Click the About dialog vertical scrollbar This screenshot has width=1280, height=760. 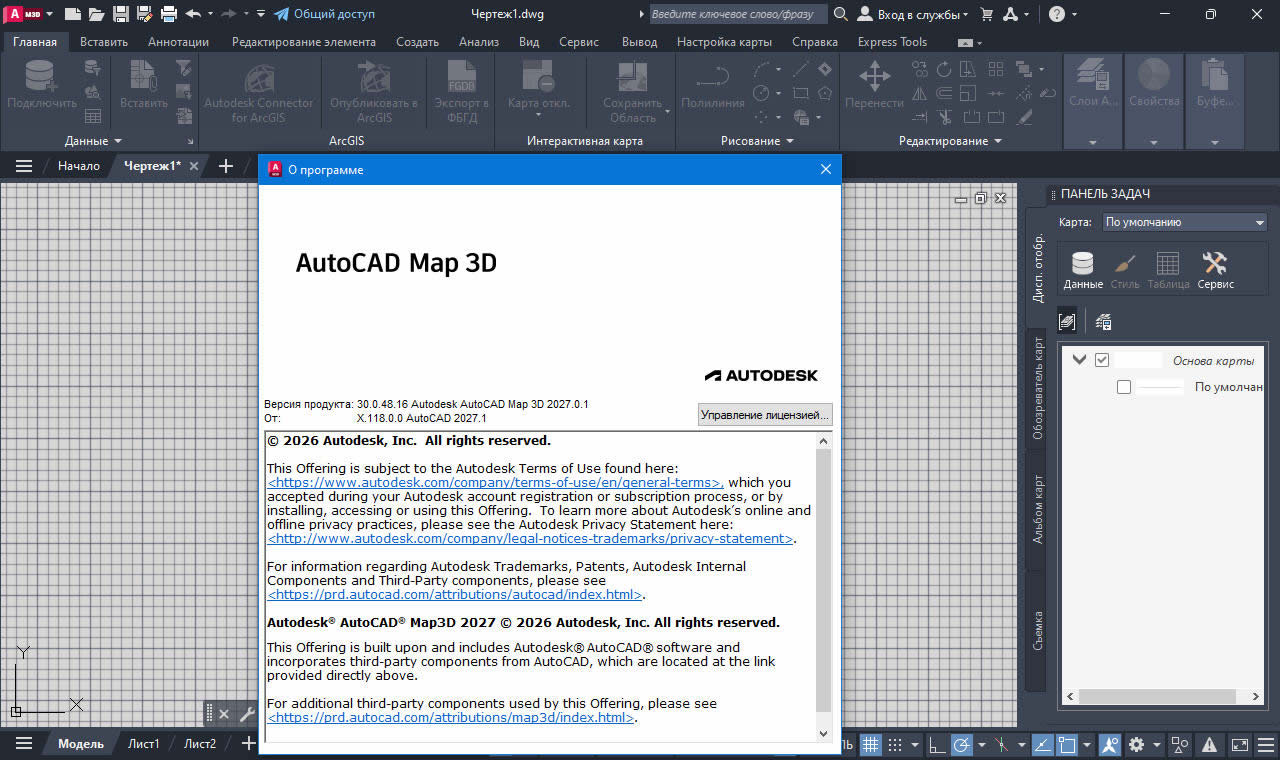coord(824,587)
